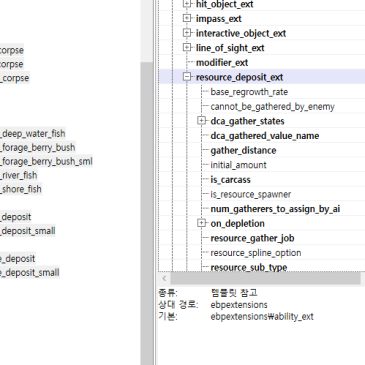Select num_gatherers_to_assign_by_ai property
365x365 pixels.
tap(275, 209)
